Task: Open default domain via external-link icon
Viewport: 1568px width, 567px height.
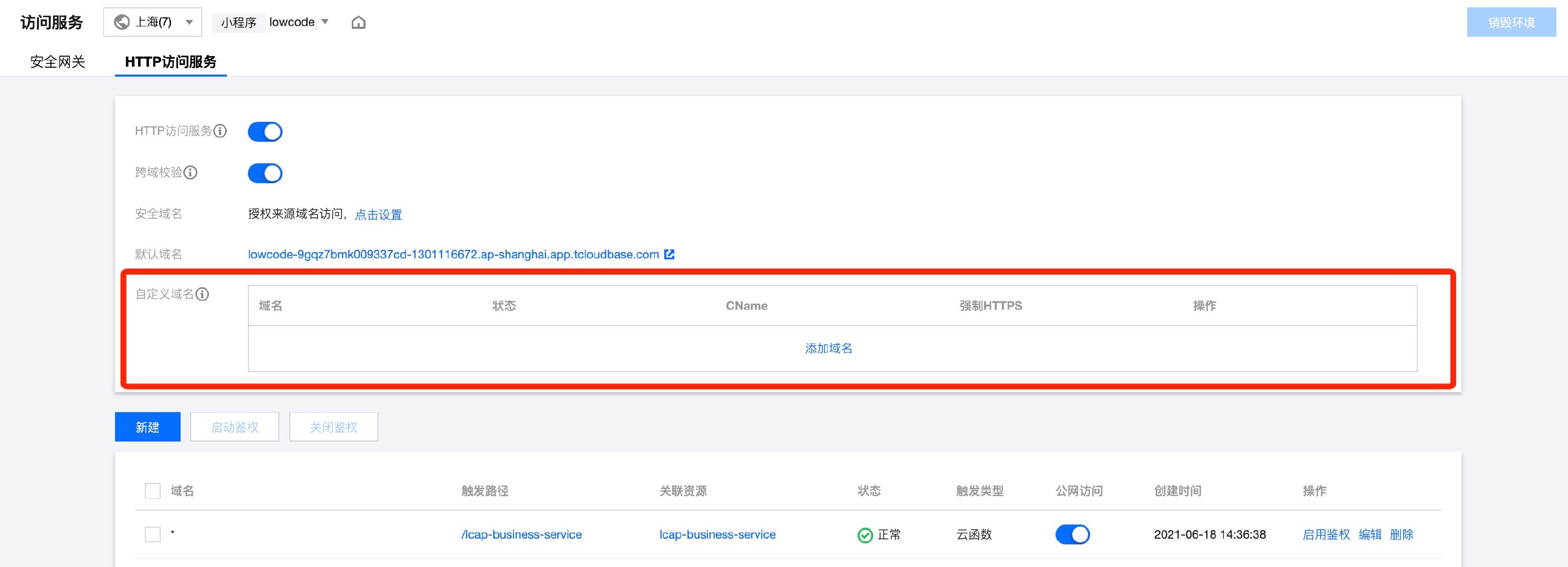Action: point(669,254)
